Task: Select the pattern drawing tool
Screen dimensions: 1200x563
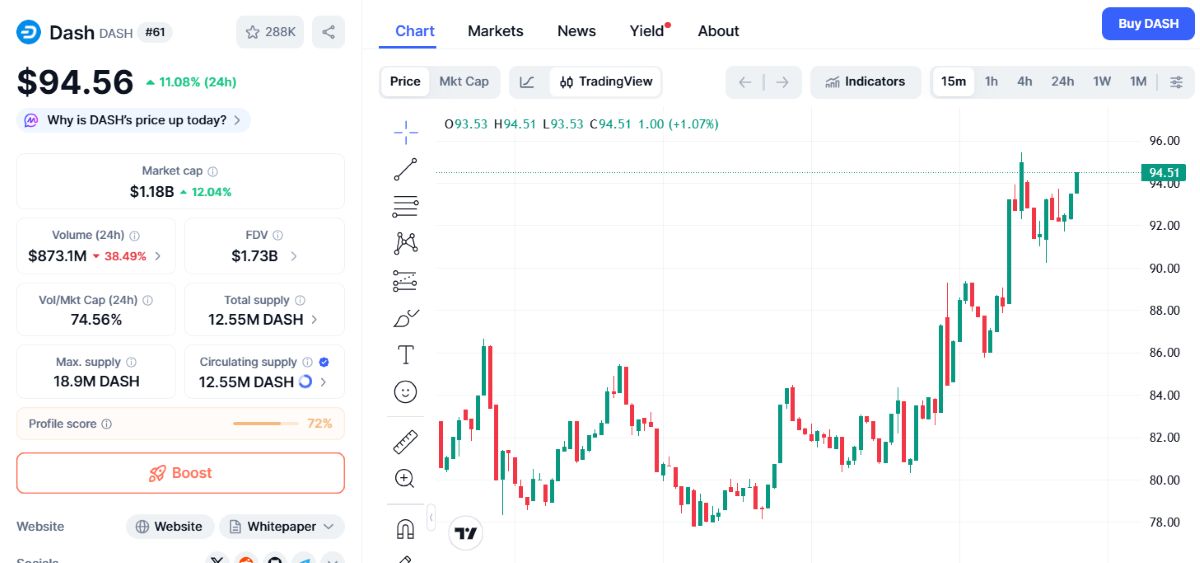Action: pos(405,243)
